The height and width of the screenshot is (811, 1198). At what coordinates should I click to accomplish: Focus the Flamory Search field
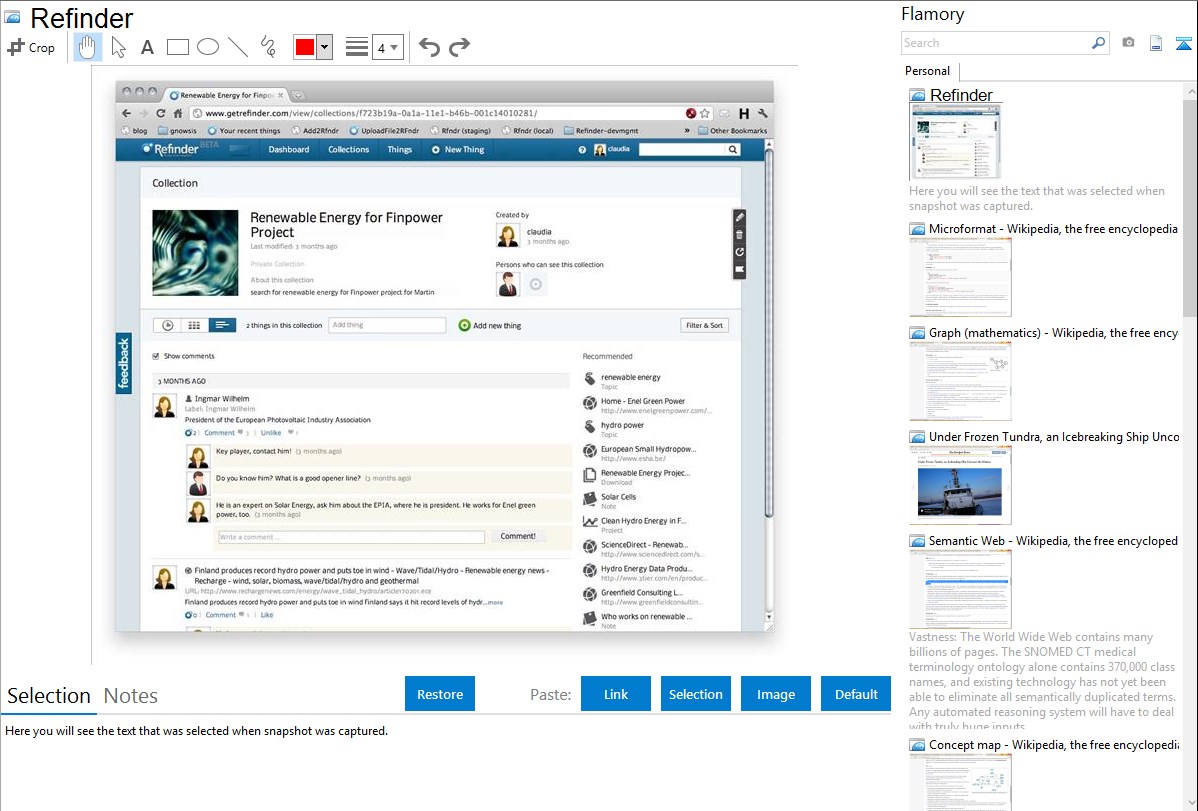pos(997,43)
